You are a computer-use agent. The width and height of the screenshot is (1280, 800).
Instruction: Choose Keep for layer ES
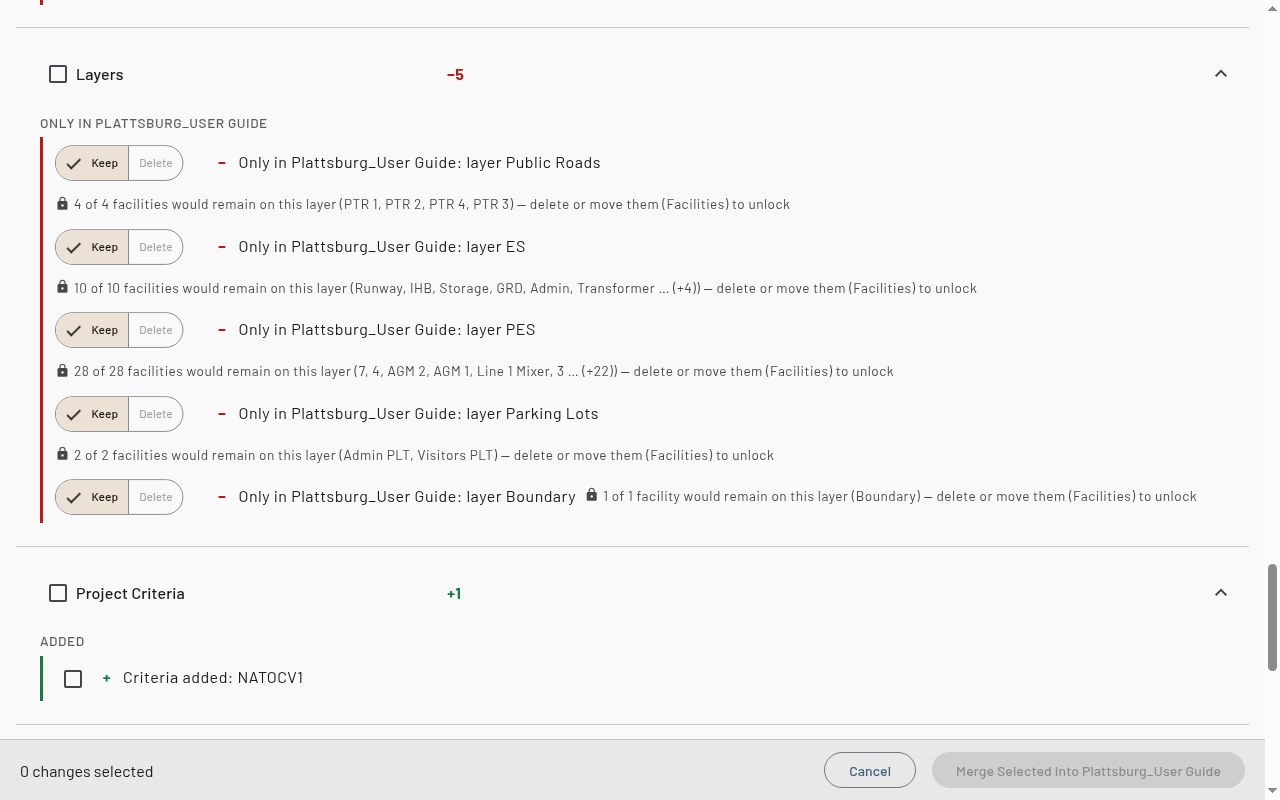(x=92, y=247)
